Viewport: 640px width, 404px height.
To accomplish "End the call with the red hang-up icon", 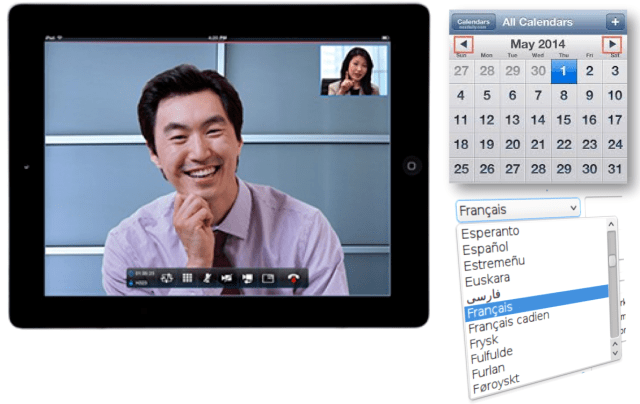I will [294, 278].
